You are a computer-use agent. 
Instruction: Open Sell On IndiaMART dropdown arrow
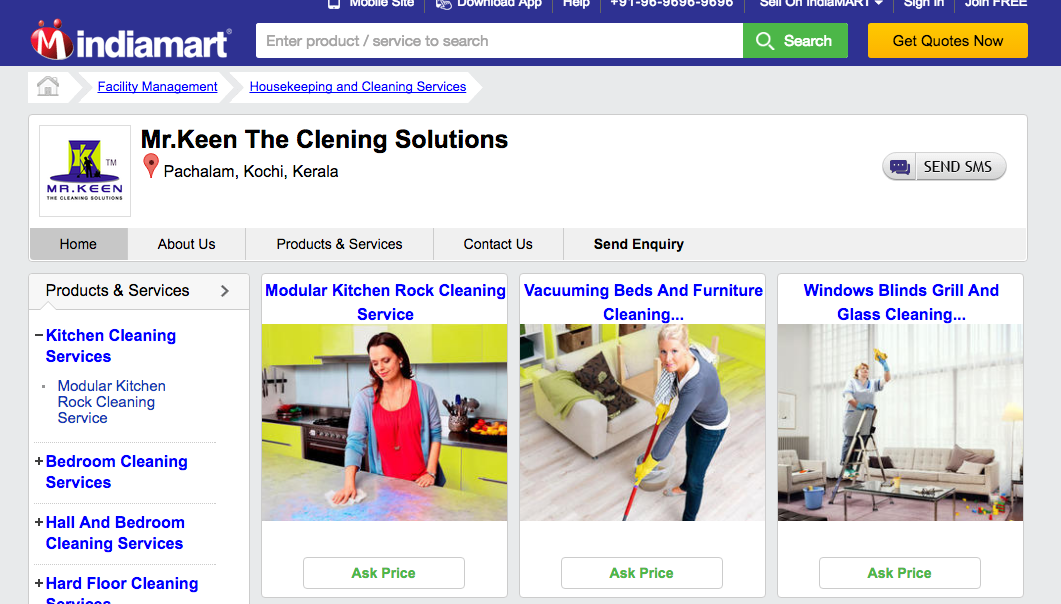pyautogui.click(x=878, y=3)
